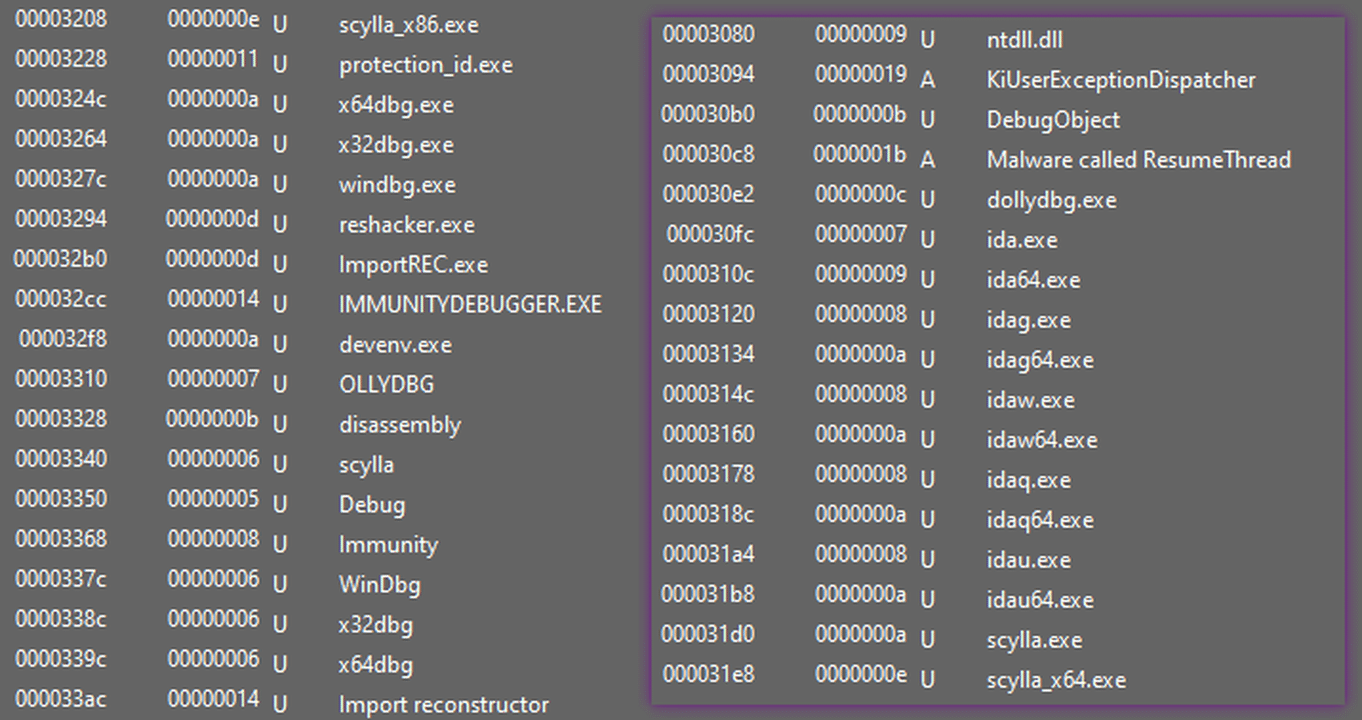Click size value 00000011 for protection_id.exe
This screenshot has width=1362, height=720.
point(213,59)
